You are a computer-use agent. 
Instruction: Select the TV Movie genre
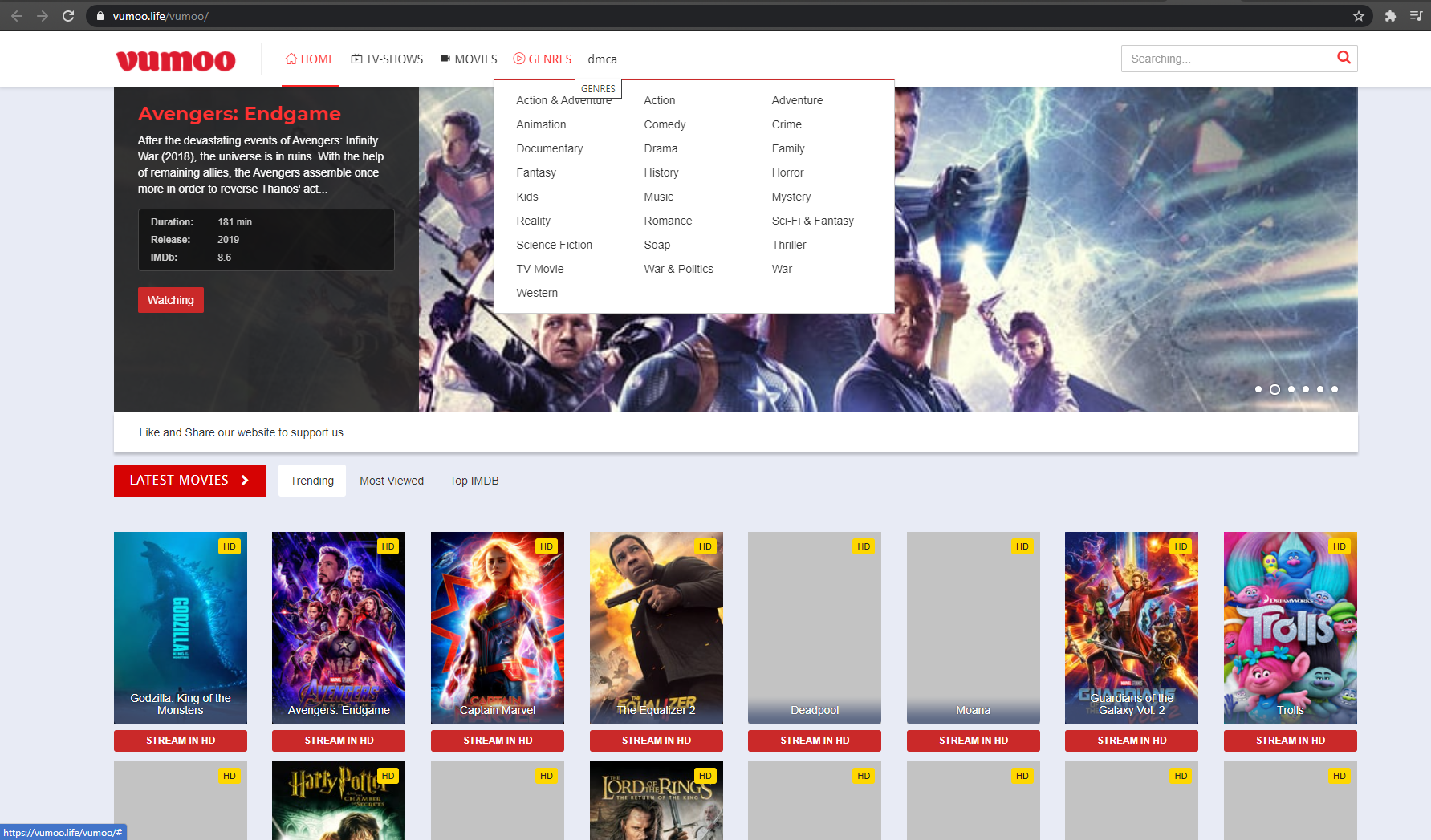pos(540,269)
